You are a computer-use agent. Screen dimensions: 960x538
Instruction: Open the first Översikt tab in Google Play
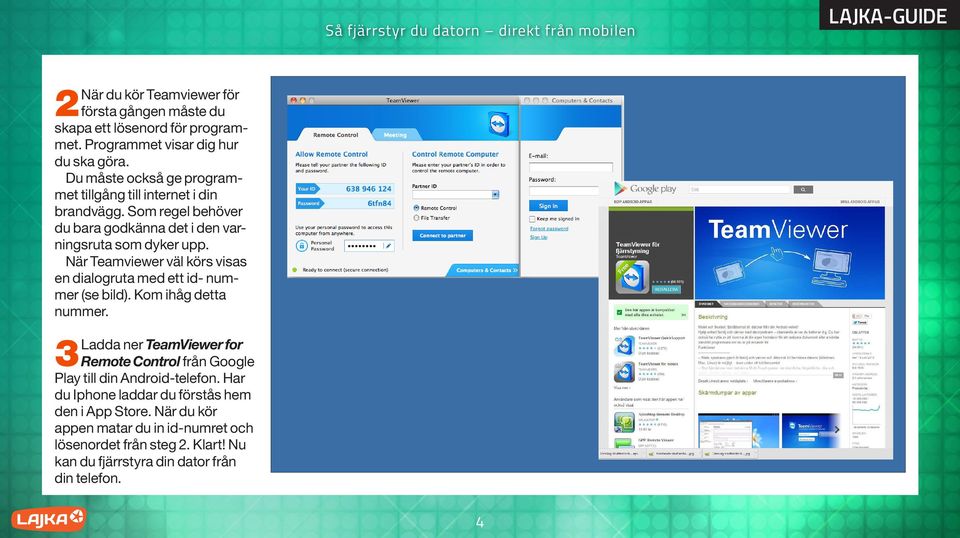tap(707, 304)
